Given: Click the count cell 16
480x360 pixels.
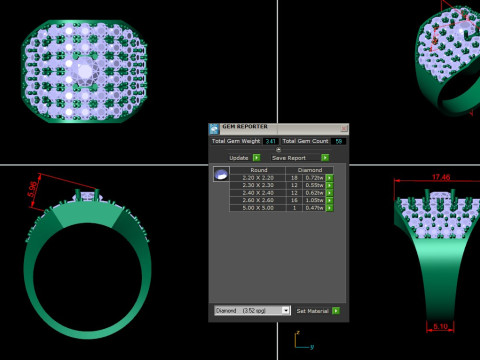Looking at the screenshot, I should (x=294, y=200).
